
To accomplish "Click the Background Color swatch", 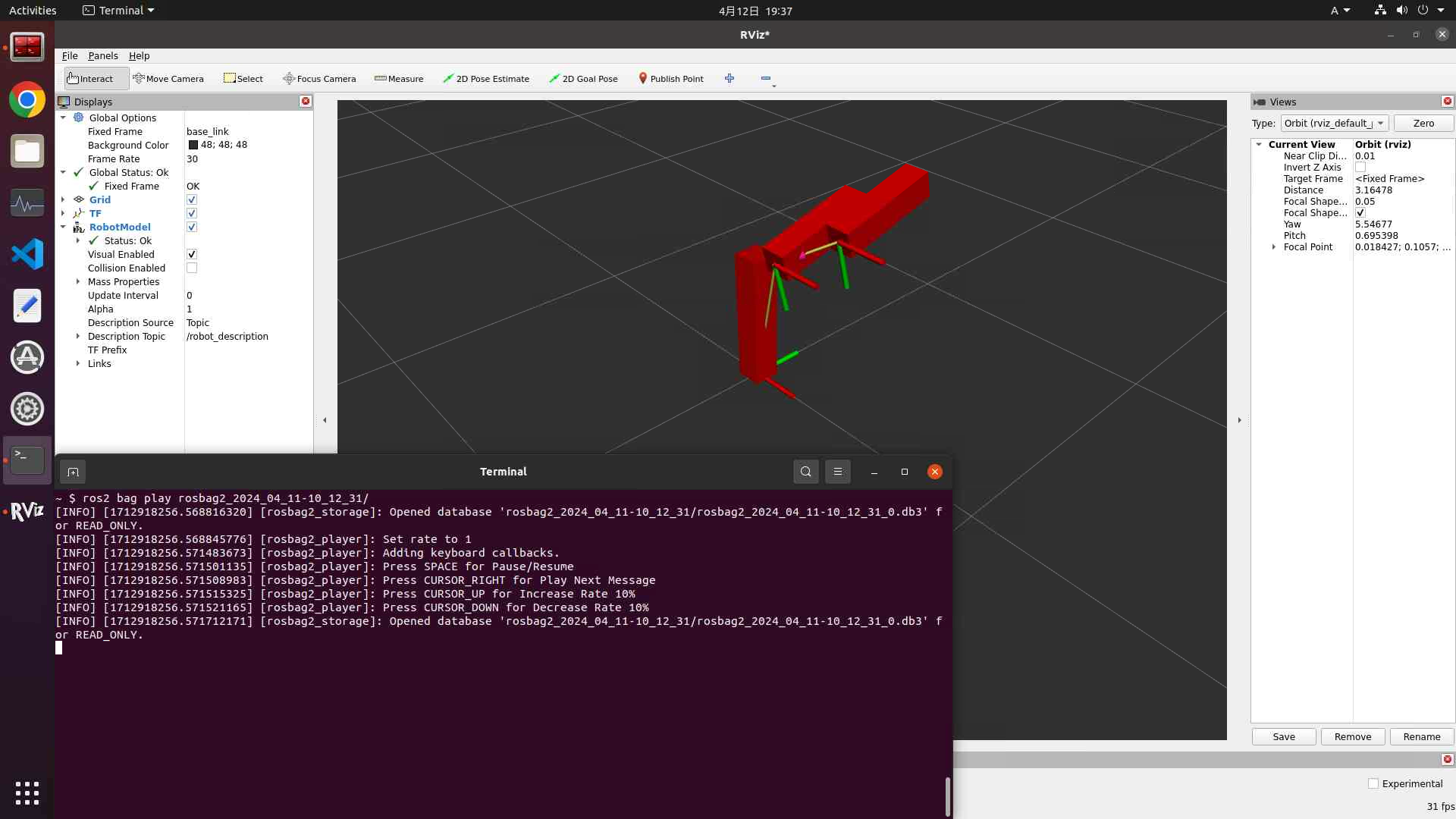I will 193,145.
